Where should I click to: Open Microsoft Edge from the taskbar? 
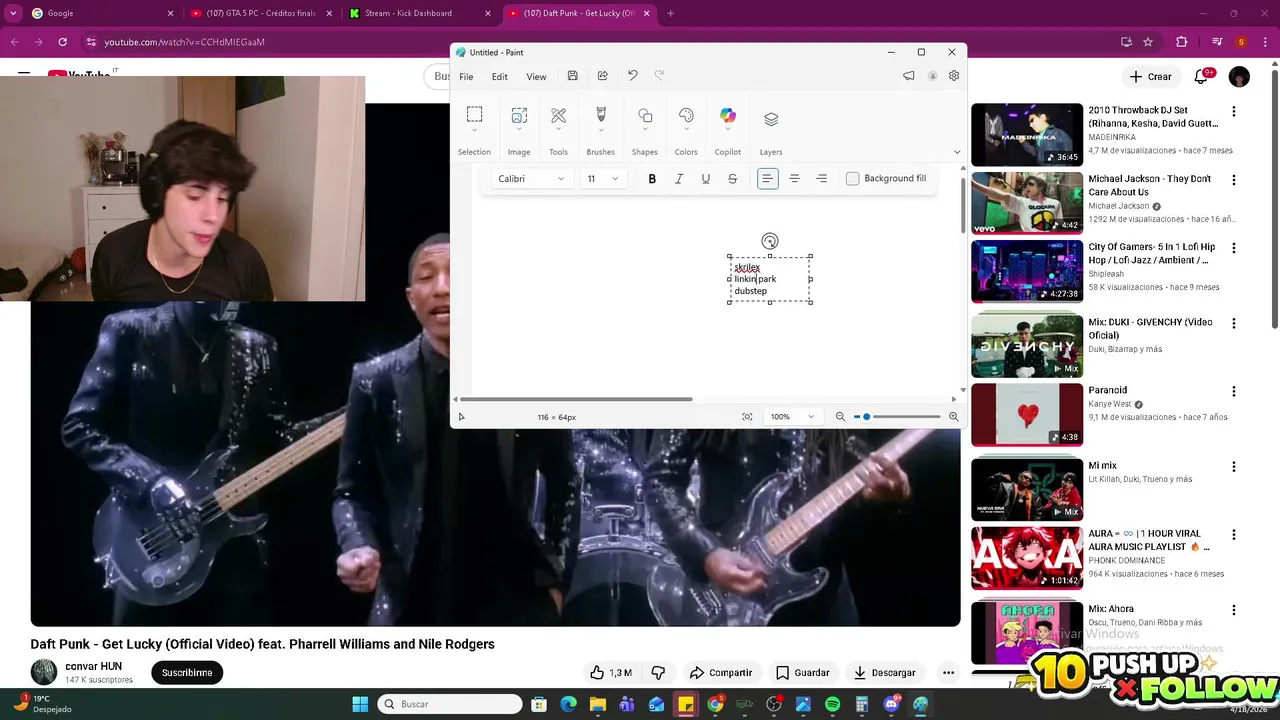568,704
